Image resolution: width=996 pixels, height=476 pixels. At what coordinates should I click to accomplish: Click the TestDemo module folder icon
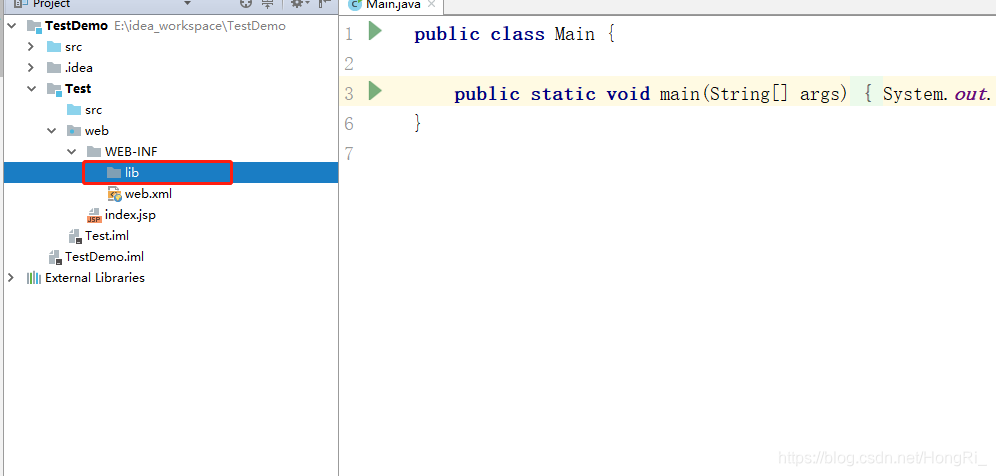tap(34, 27)
